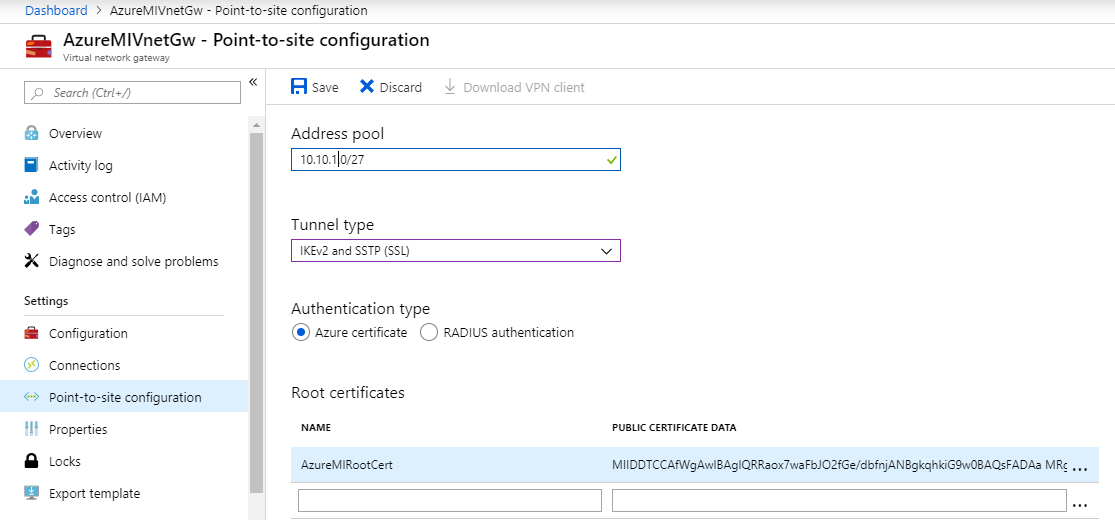Select Point-to-site configuration item
This screenshot has height=520, width=1115.
pos(125,397)
